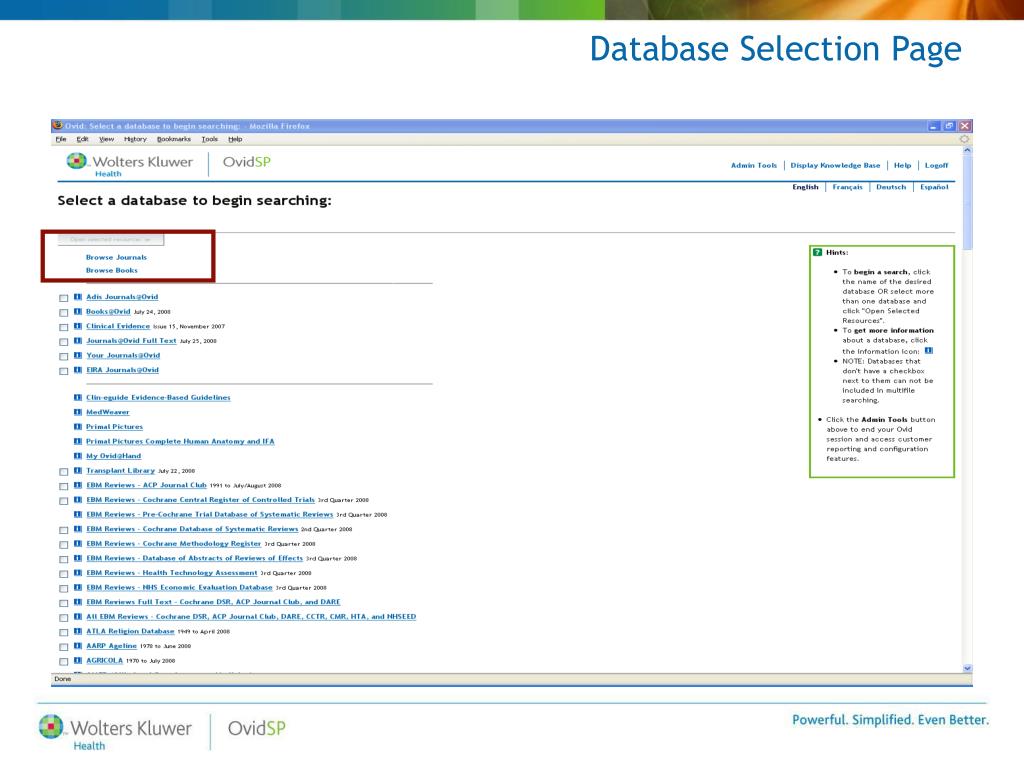
Task: Tick the Clinical Evidence checkbox
Action: point(63,327)
